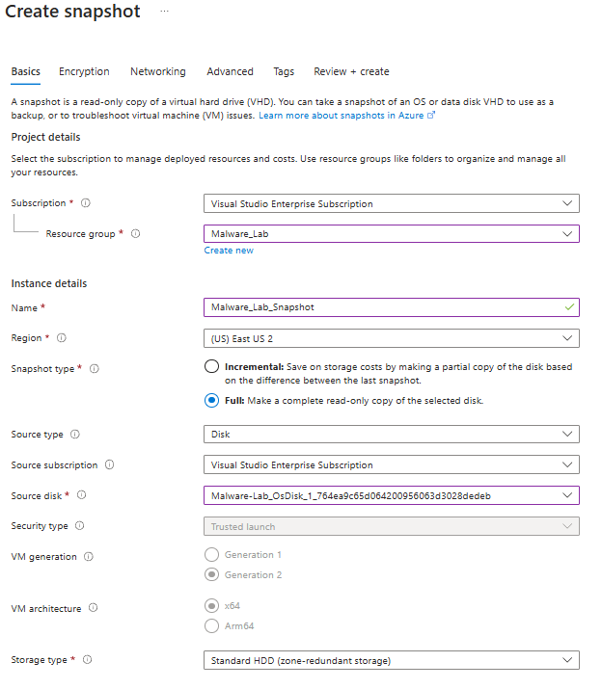Select Full snapshot type radio button
This screenshot has height=689, width=602.
[x=212, y=401]
